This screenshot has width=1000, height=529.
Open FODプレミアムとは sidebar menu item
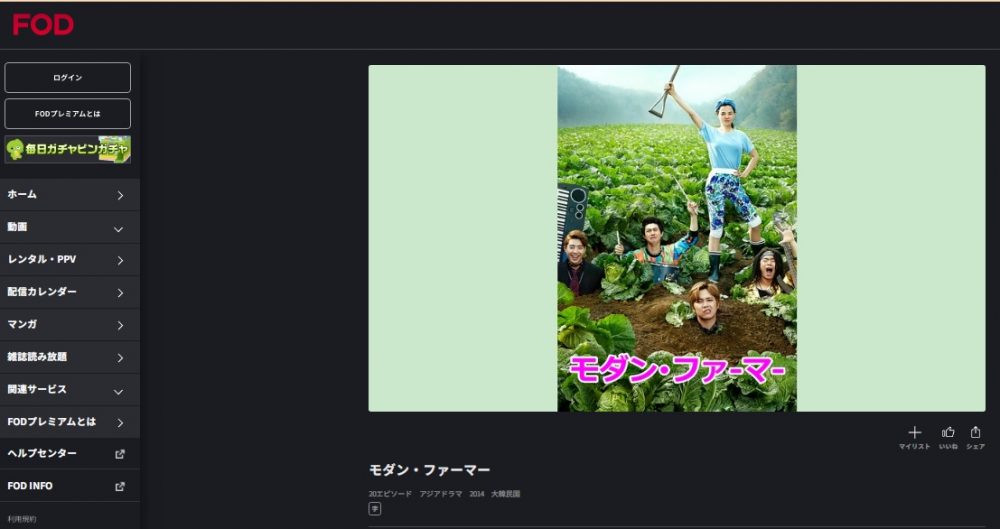click(x=70, y=422)
